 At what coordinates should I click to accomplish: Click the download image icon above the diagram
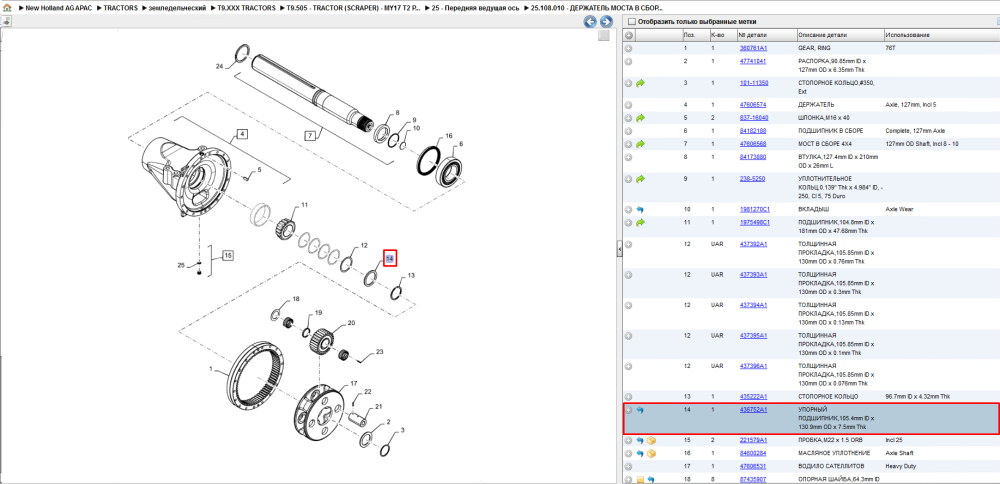pyautogui.click(x=7, y=22)
